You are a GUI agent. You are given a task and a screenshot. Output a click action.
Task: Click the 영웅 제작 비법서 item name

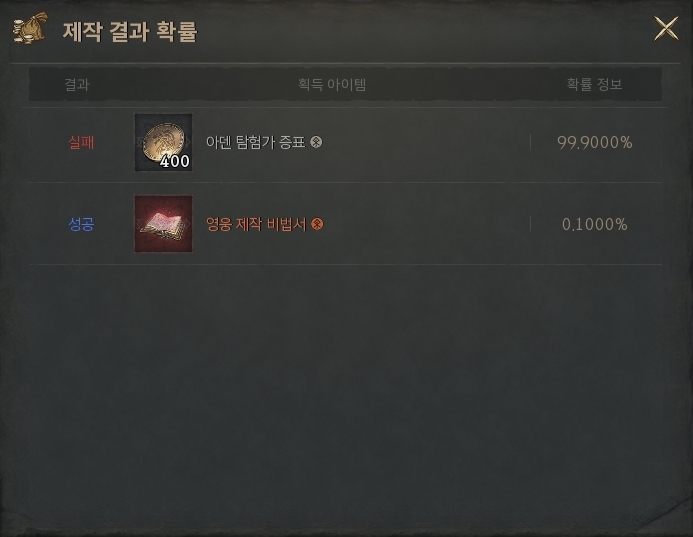click(x=256, y=224)
